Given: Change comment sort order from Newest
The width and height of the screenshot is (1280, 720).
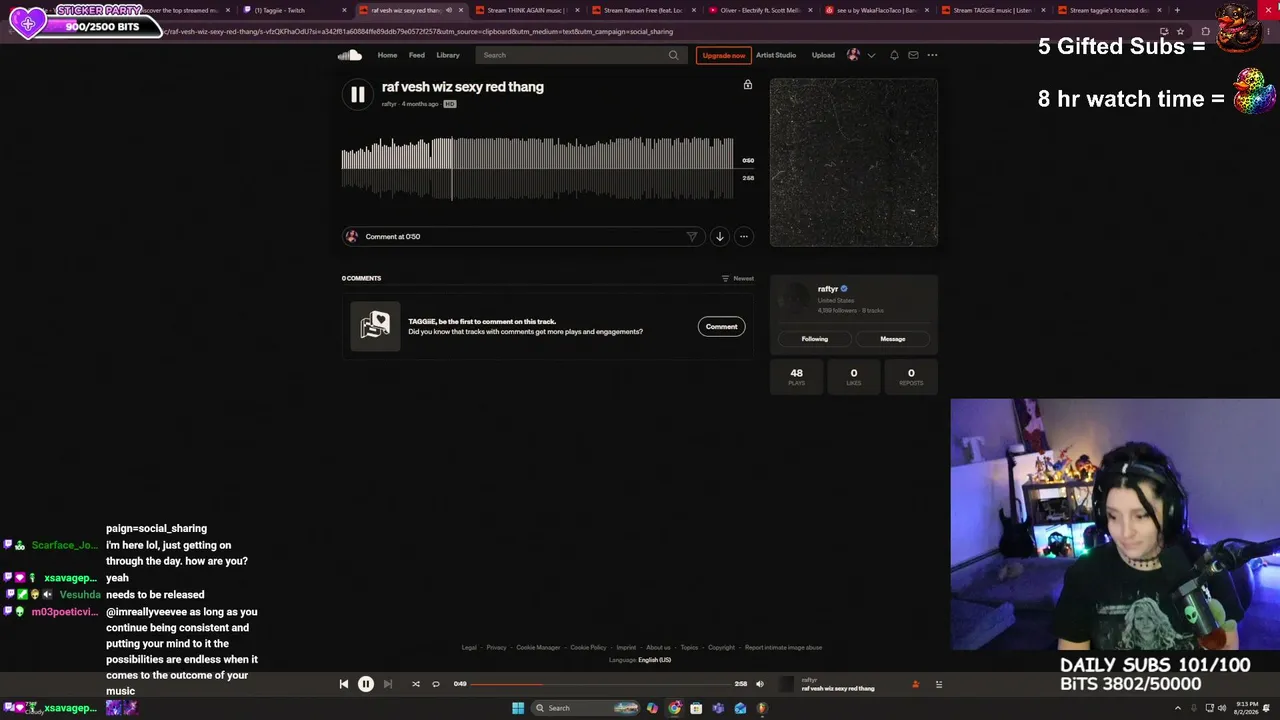Looking at the screenshot, I should [738, 278].
